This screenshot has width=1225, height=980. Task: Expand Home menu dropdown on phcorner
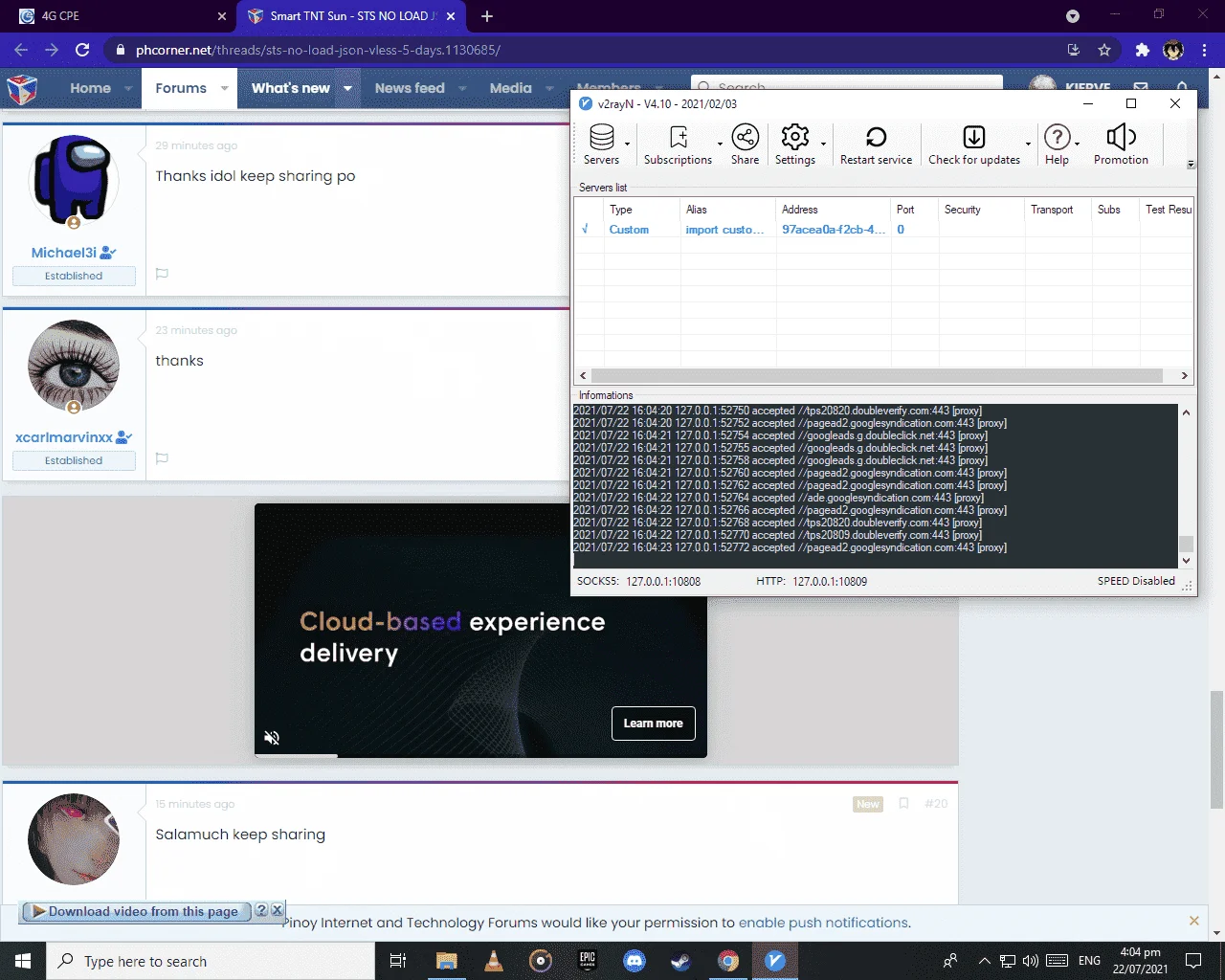pos(128,88)
